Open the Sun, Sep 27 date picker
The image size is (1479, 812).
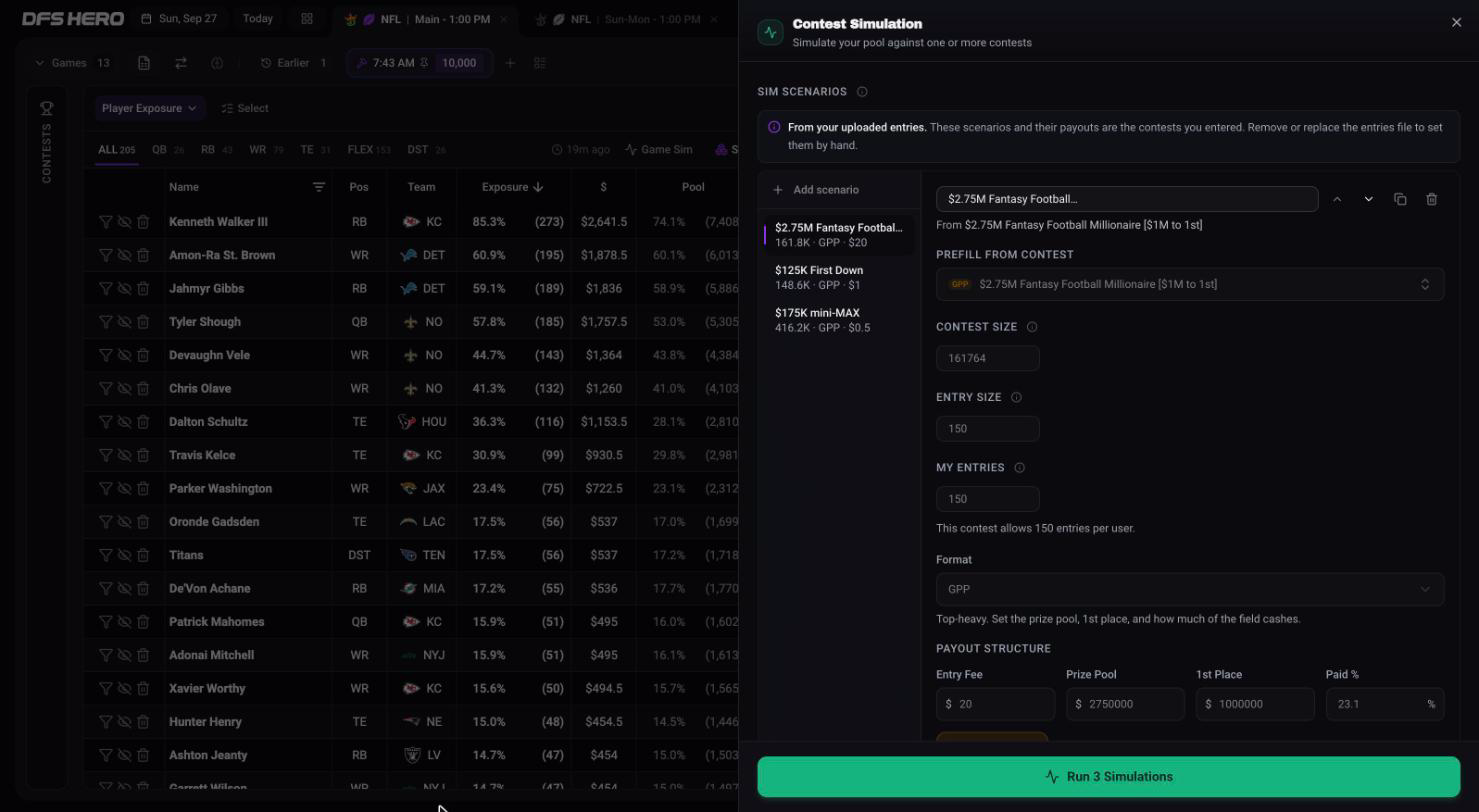(x=179, y=19)
